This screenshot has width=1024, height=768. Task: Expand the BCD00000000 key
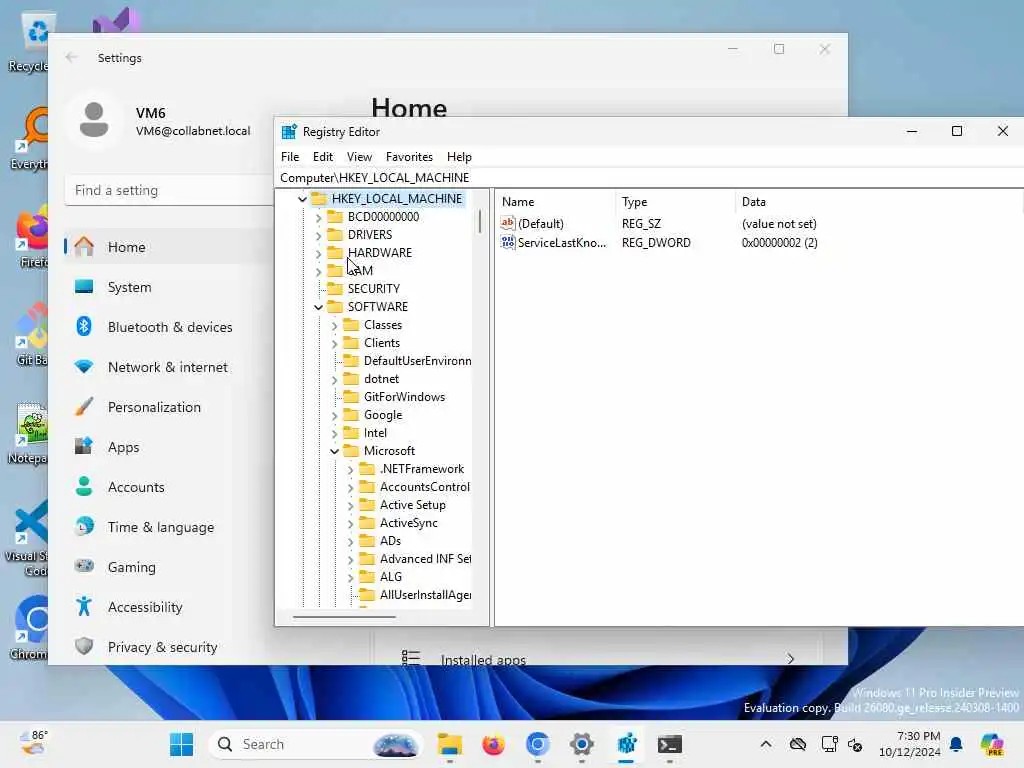[318, 217]
